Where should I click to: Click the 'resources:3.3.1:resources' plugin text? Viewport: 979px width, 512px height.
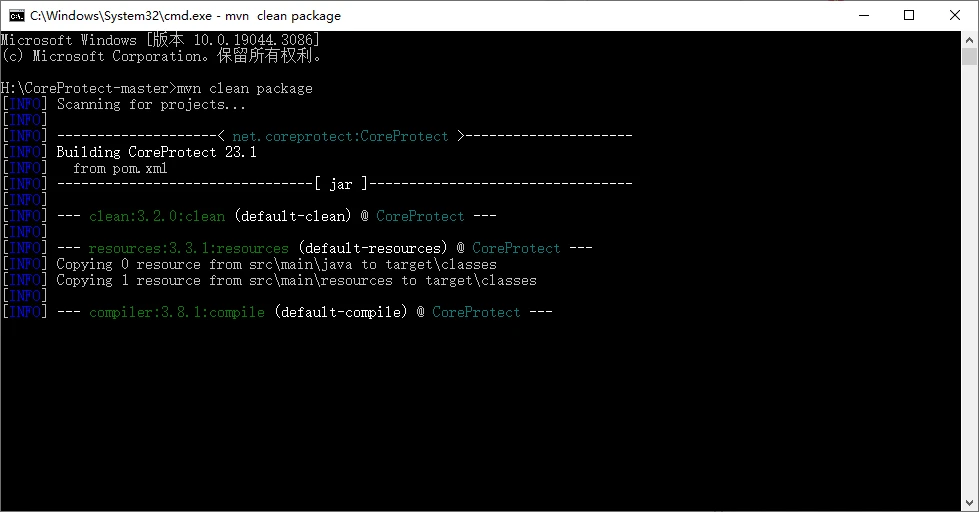[x=188, y=248]
